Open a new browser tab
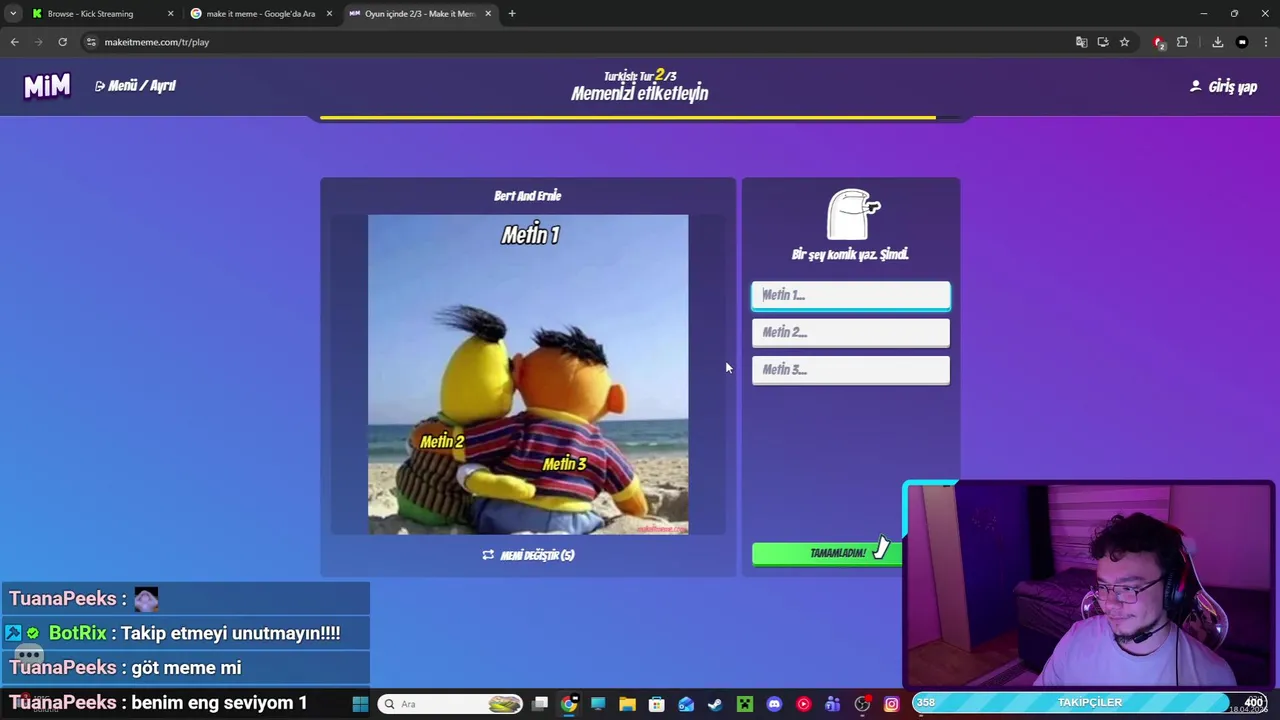Viewport: 1280px width, 720px height. click(x=512, y=14)
